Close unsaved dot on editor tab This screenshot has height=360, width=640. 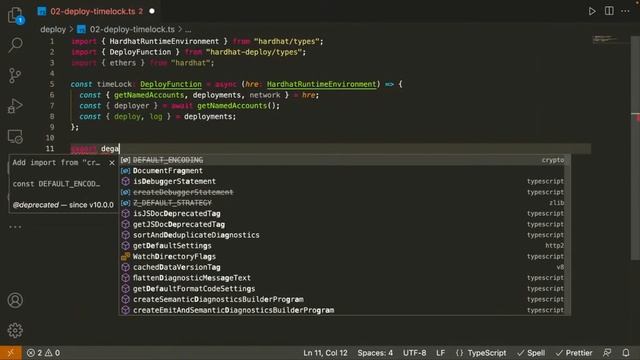click(x=152, y=11)
